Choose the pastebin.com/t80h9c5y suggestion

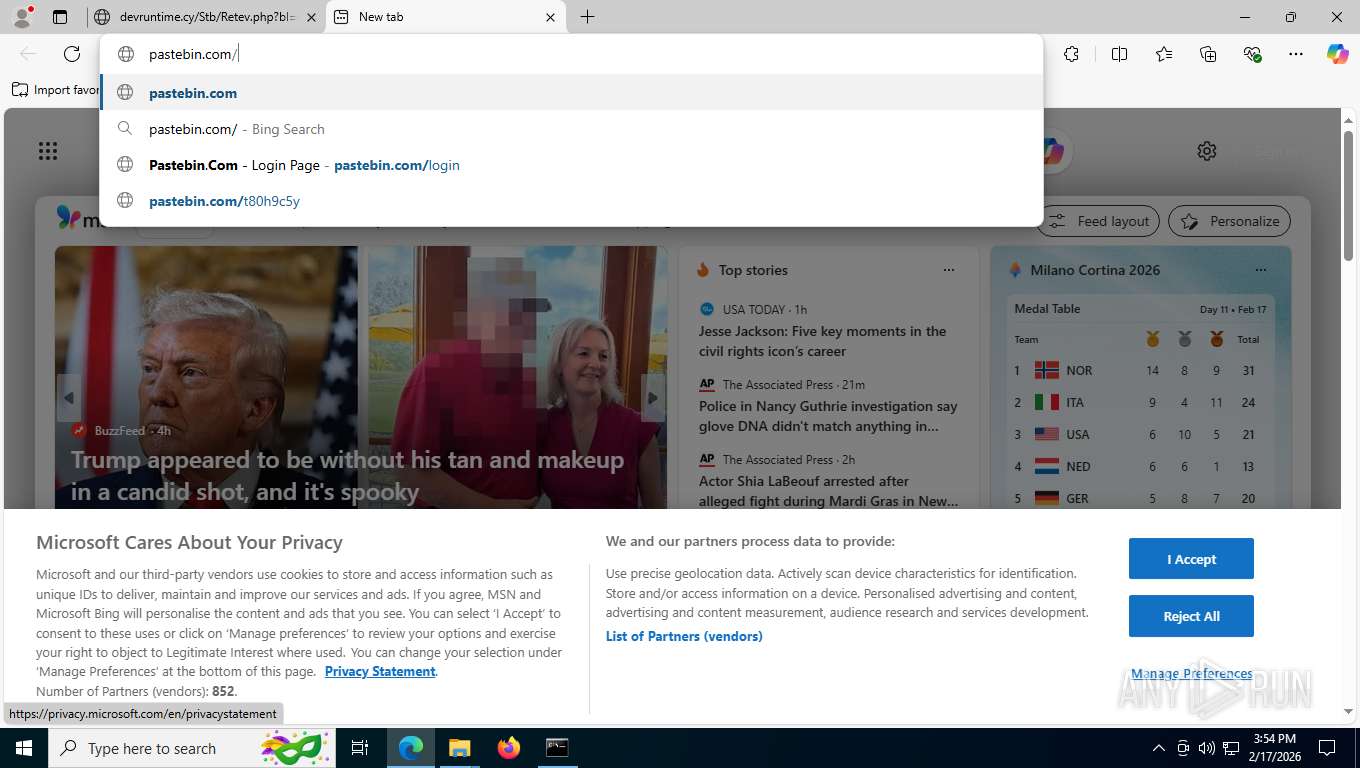coord(571,201)
